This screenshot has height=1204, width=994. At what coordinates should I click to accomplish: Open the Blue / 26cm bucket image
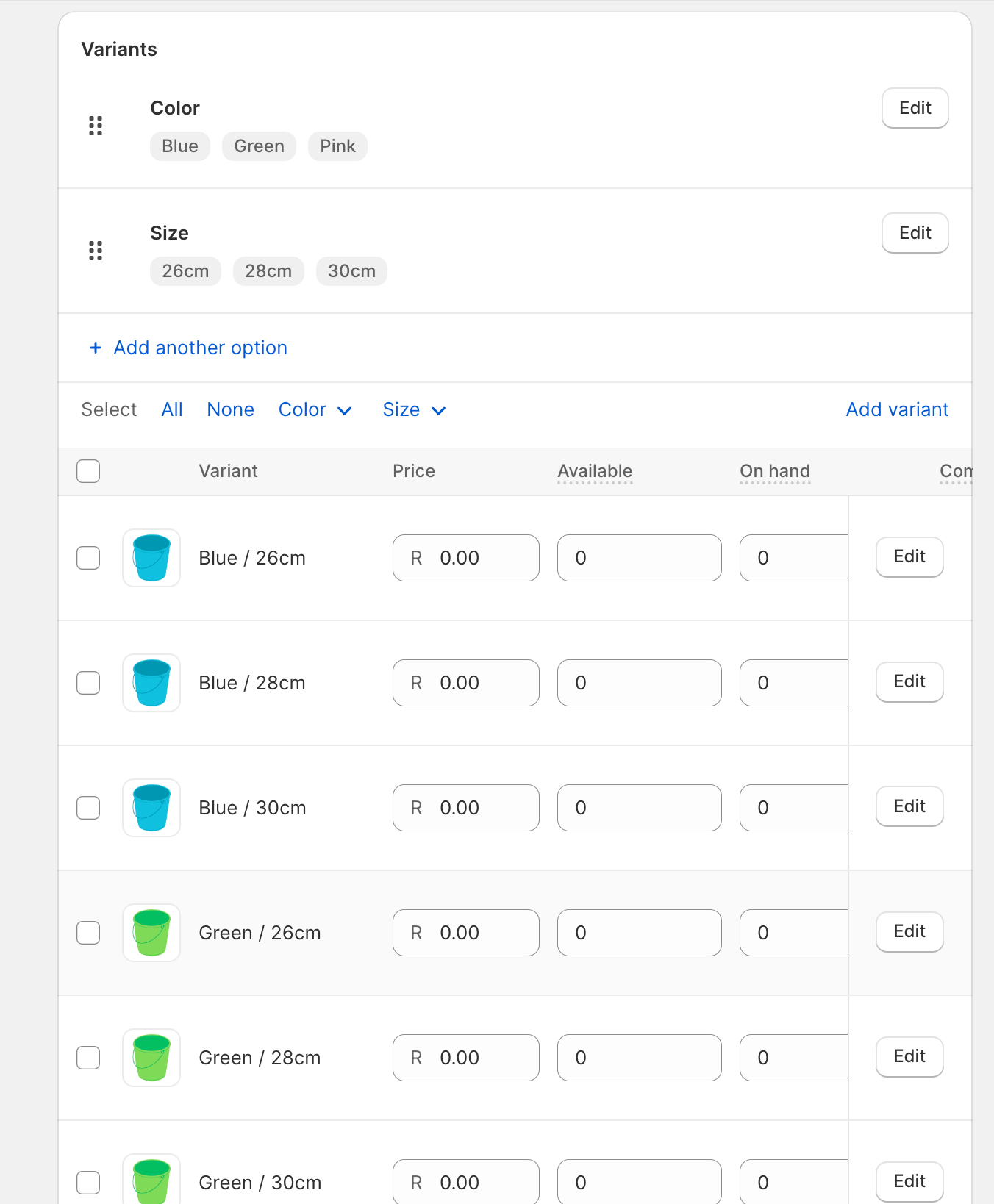(x=151, y=558)
